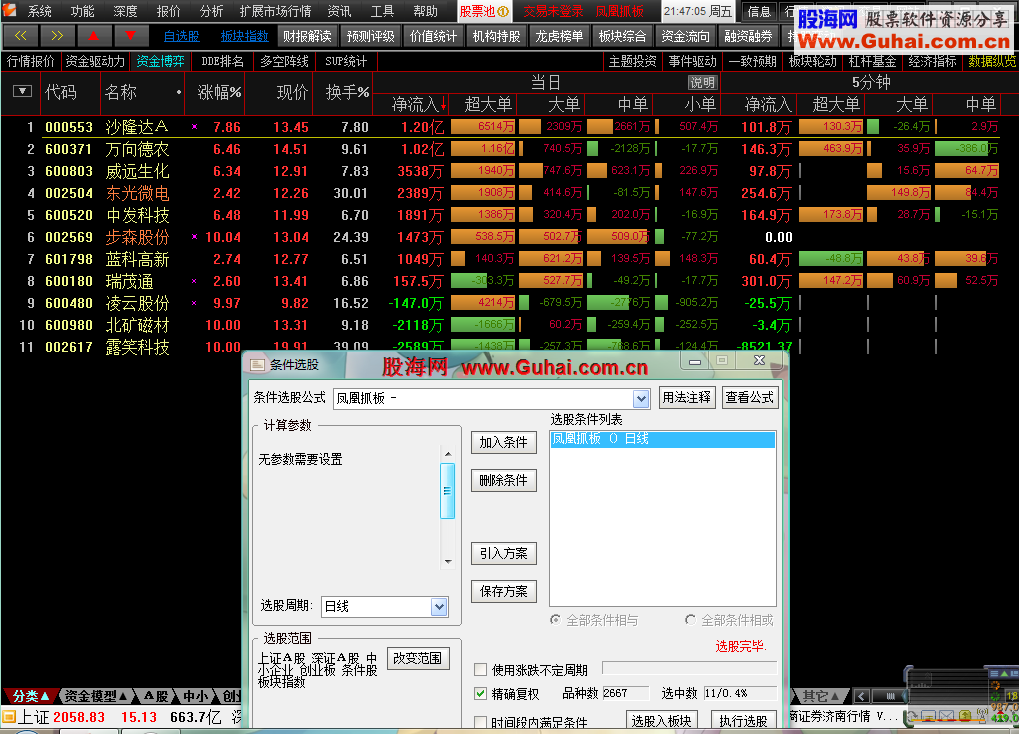Click the 加入条件 button

(504, 443)
